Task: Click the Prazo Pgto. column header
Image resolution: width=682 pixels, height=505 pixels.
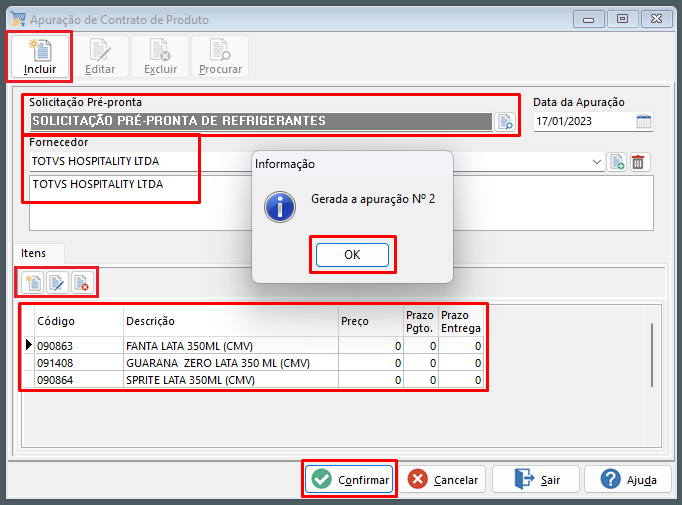Action: (421, 321)
